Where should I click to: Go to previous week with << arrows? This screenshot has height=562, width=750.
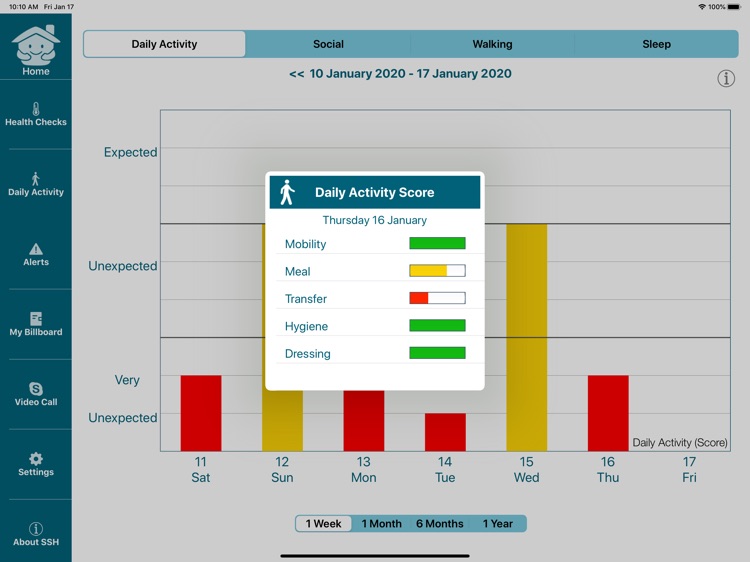click(297, 74)
